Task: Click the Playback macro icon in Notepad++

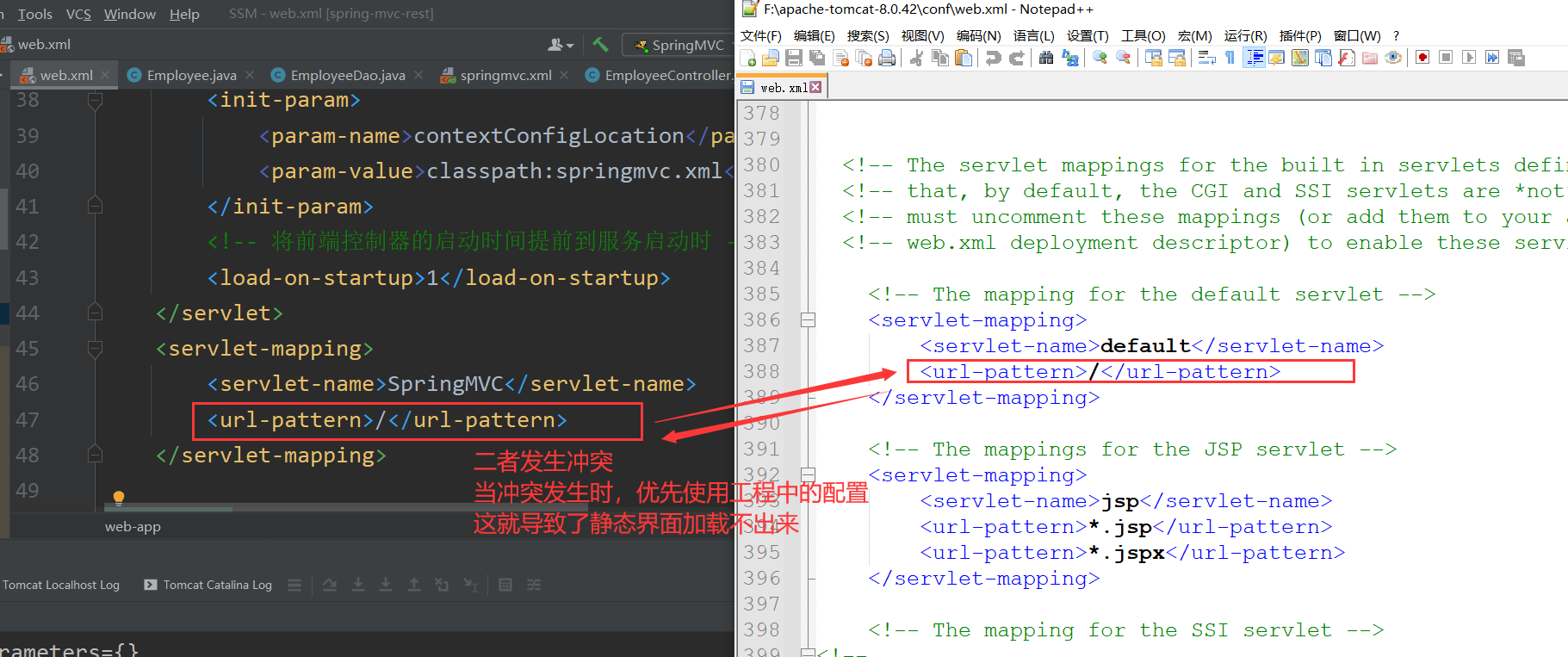Action: (x=1469, y=58)
